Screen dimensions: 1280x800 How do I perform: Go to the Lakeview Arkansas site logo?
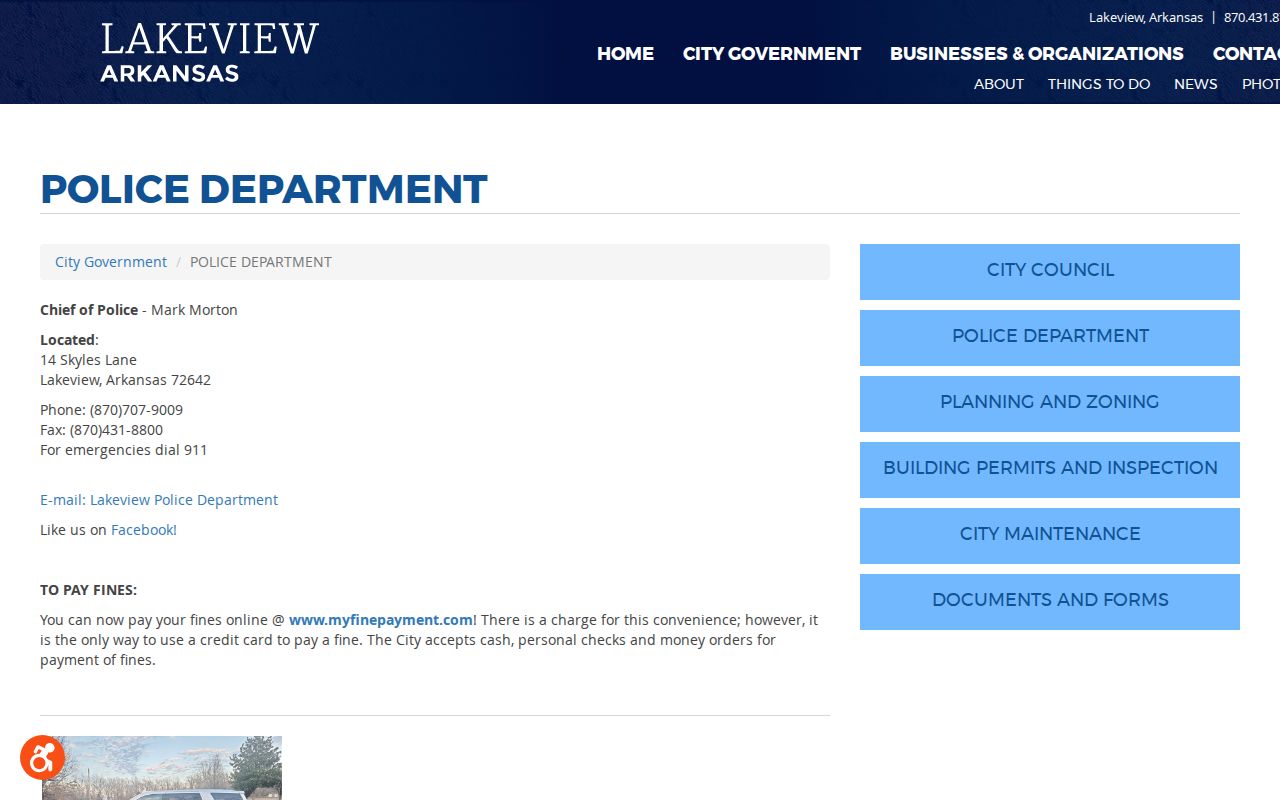[210, 52]
